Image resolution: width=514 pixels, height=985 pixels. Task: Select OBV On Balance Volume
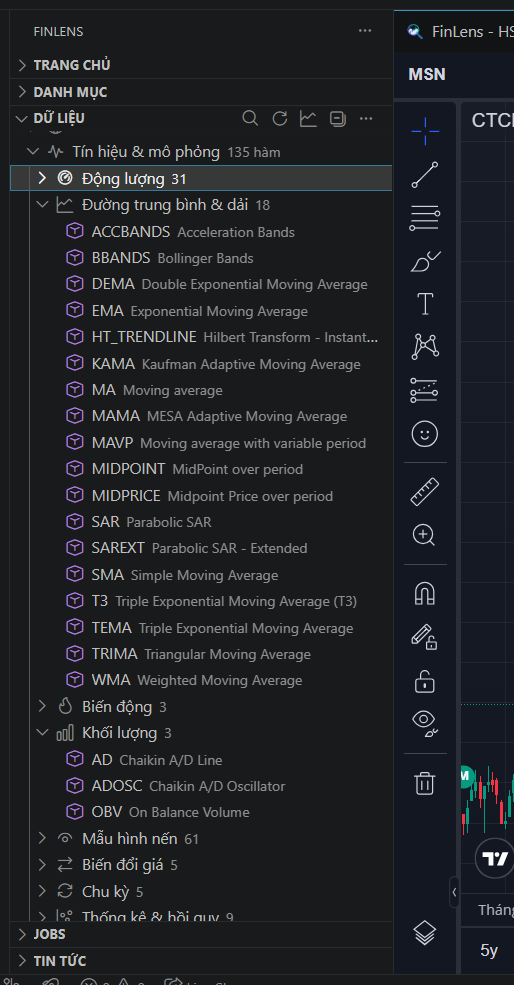click(x=201, y=812)
